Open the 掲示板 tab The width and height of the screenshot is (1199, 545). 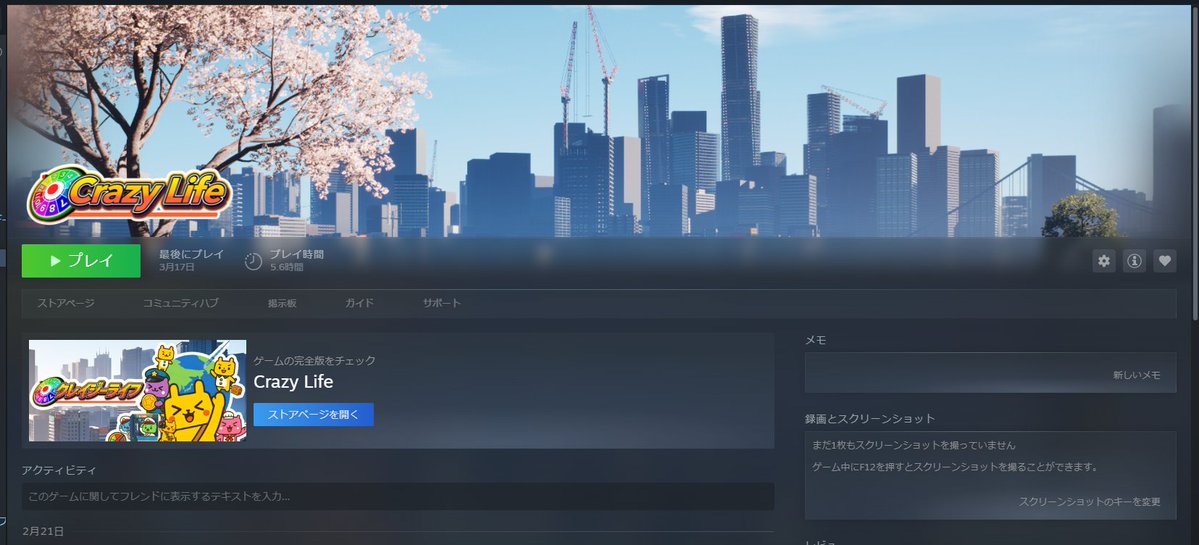click(282, 303)
